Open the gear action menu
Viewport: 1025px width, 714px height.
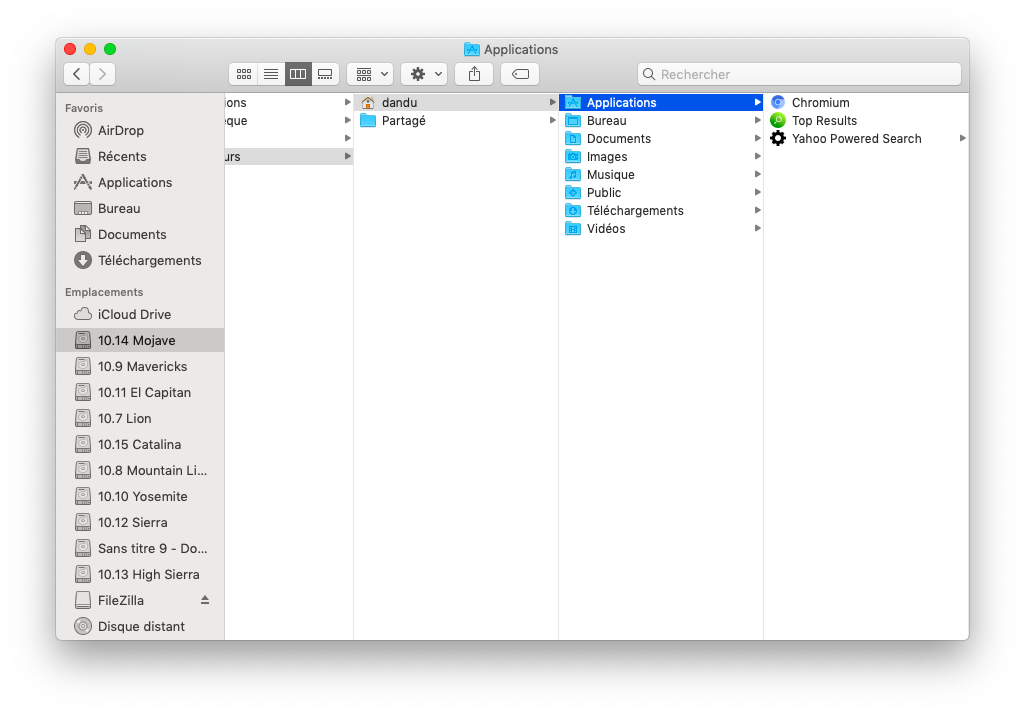[424, 74]
